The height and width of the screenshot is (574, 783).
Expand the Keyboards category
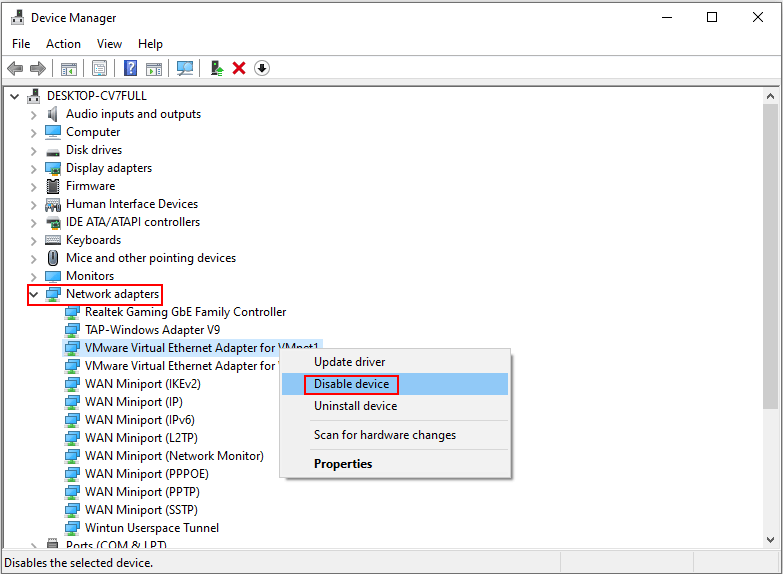tap(33, 240)
